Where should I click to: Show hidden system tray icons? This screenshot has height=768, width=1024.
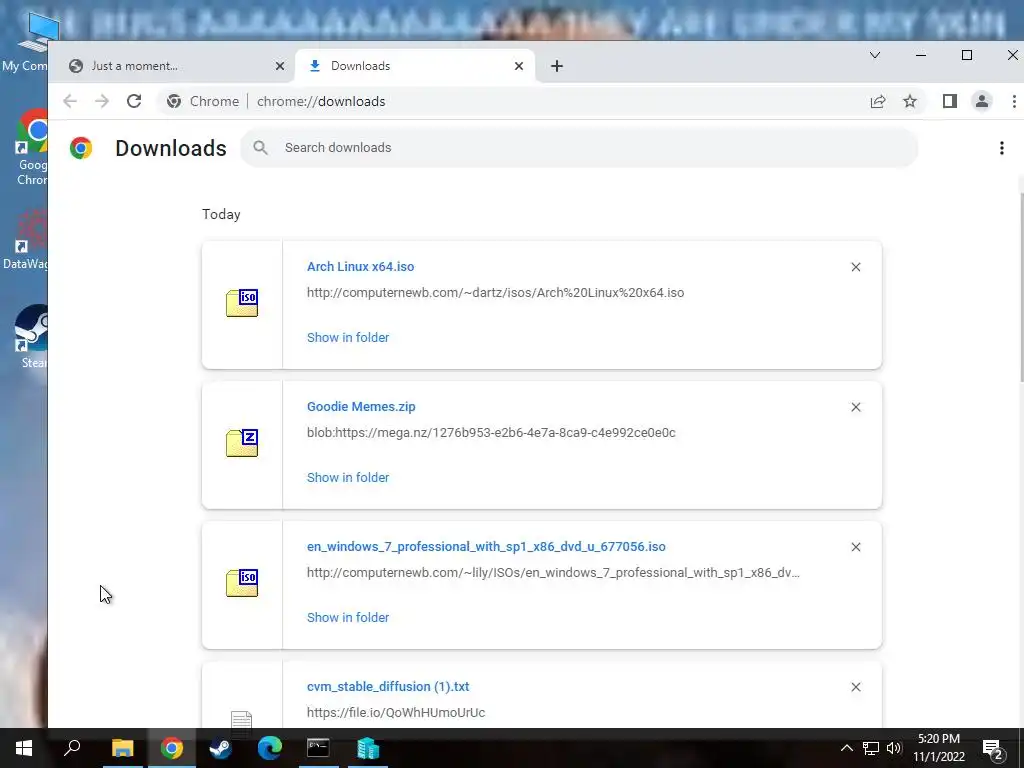tap(846, 748)
